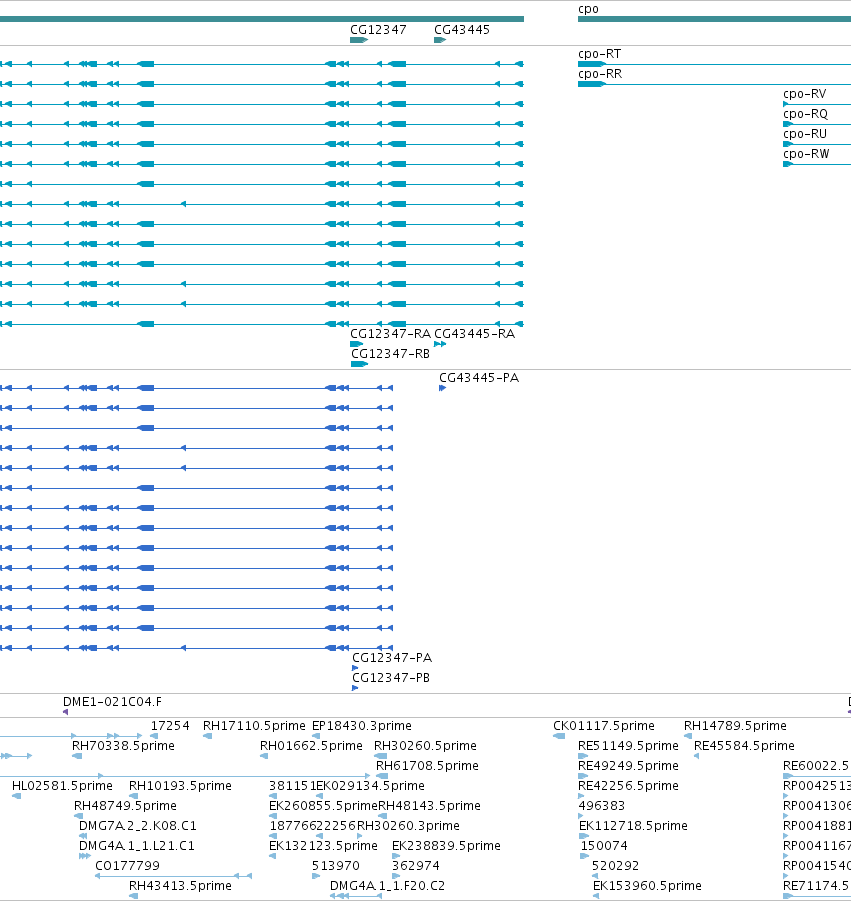
Task: Select the EK238839.5prime EST
Action: click(x=446, y=846)
